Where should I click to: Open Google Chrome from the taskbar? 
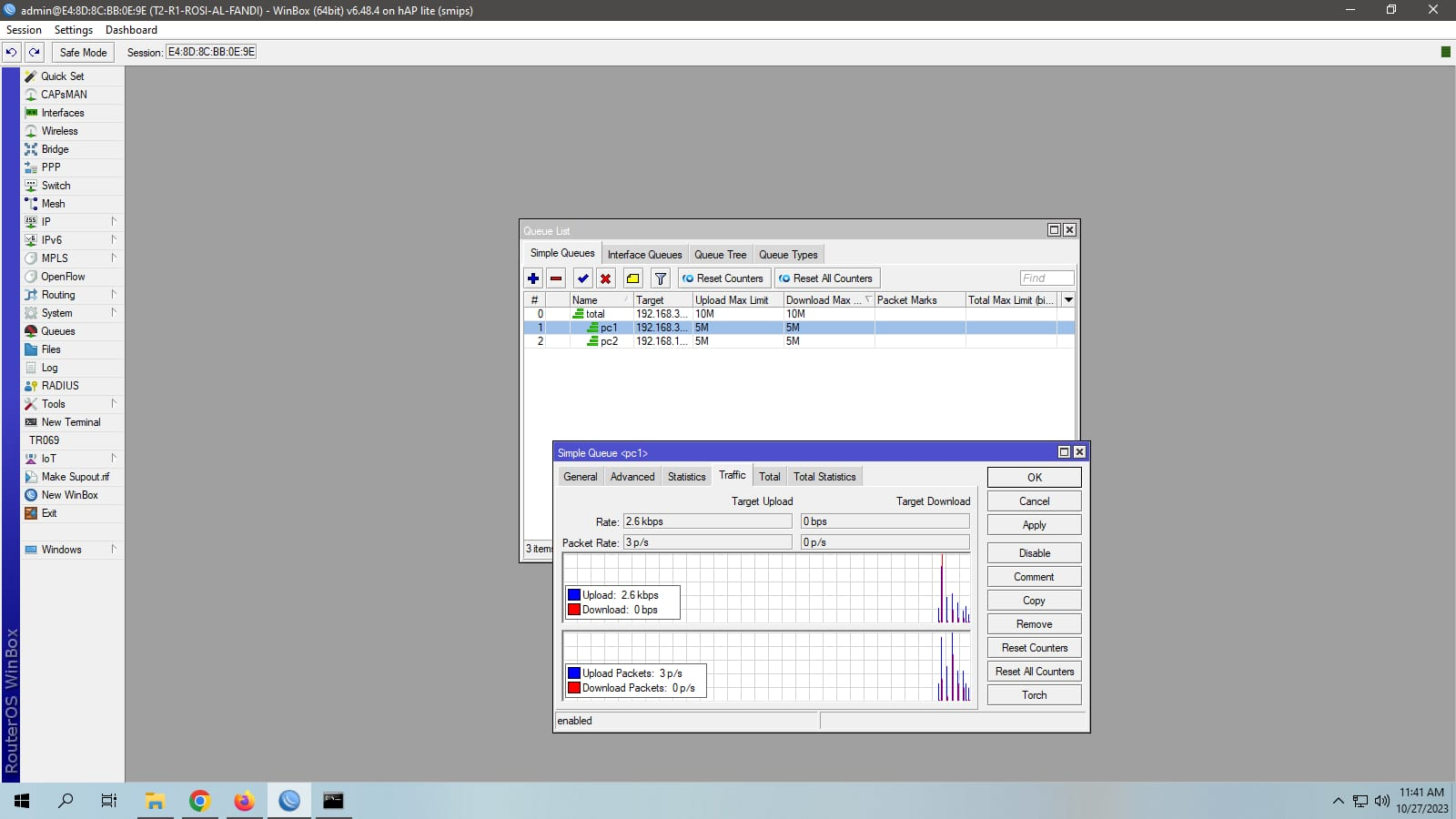tap(200, 801)
